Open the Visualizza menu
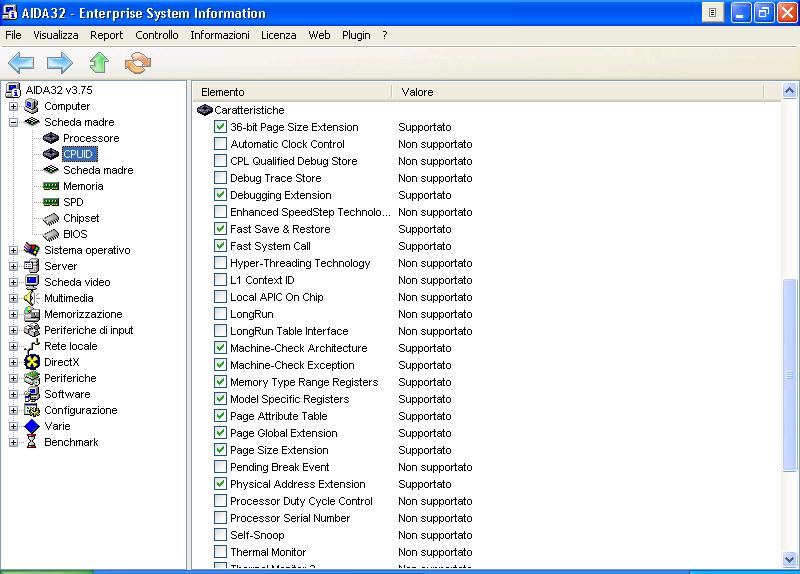Viewport: 800px width, 574px height. coord(56,35)
